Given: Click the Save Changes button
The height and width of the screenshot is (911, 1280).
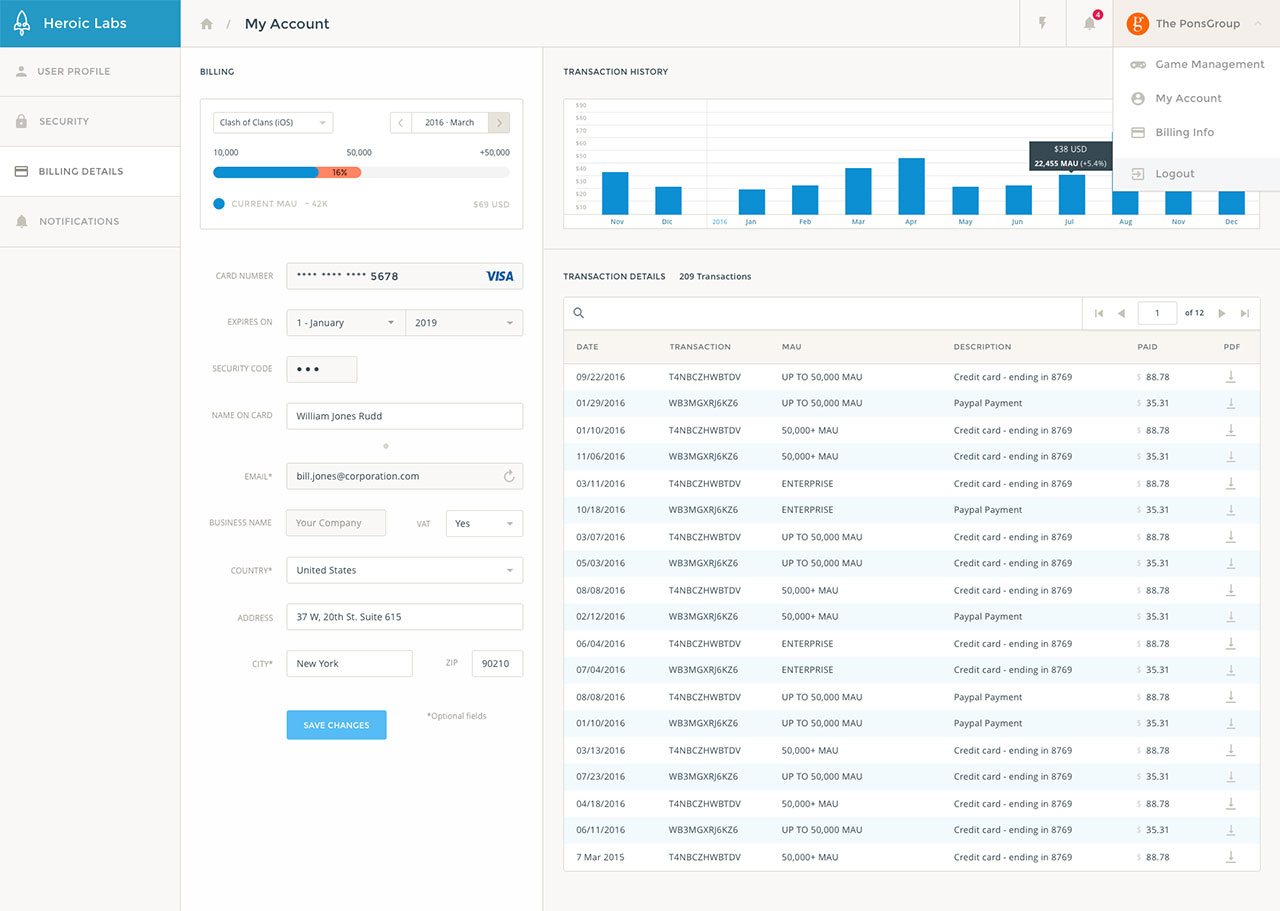Looking at the screenshot, I should coord(336,725).
